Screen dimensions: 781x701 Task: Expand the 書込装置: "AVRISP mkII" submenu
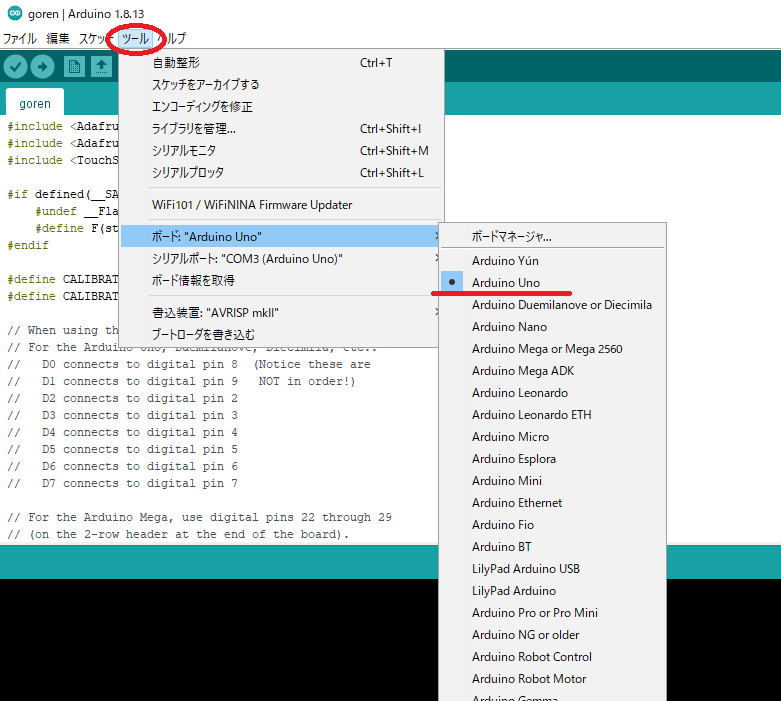tap(280, 312)
